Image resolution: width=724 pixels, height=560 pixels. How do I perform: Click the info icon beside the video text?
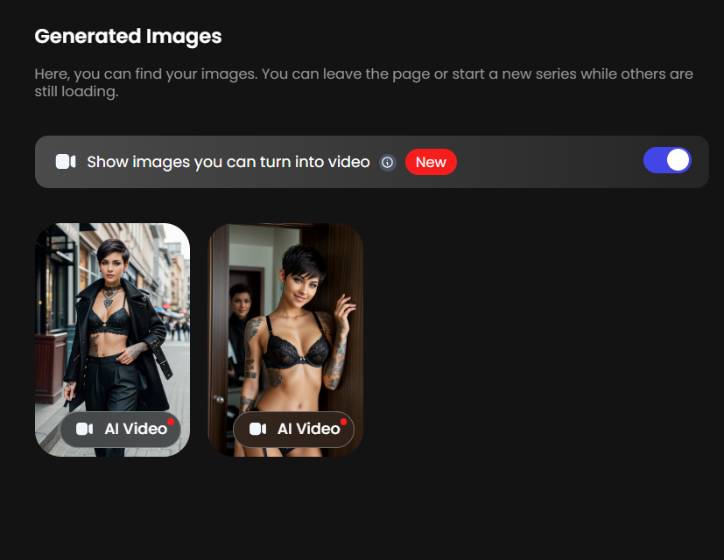click(387, 162)
